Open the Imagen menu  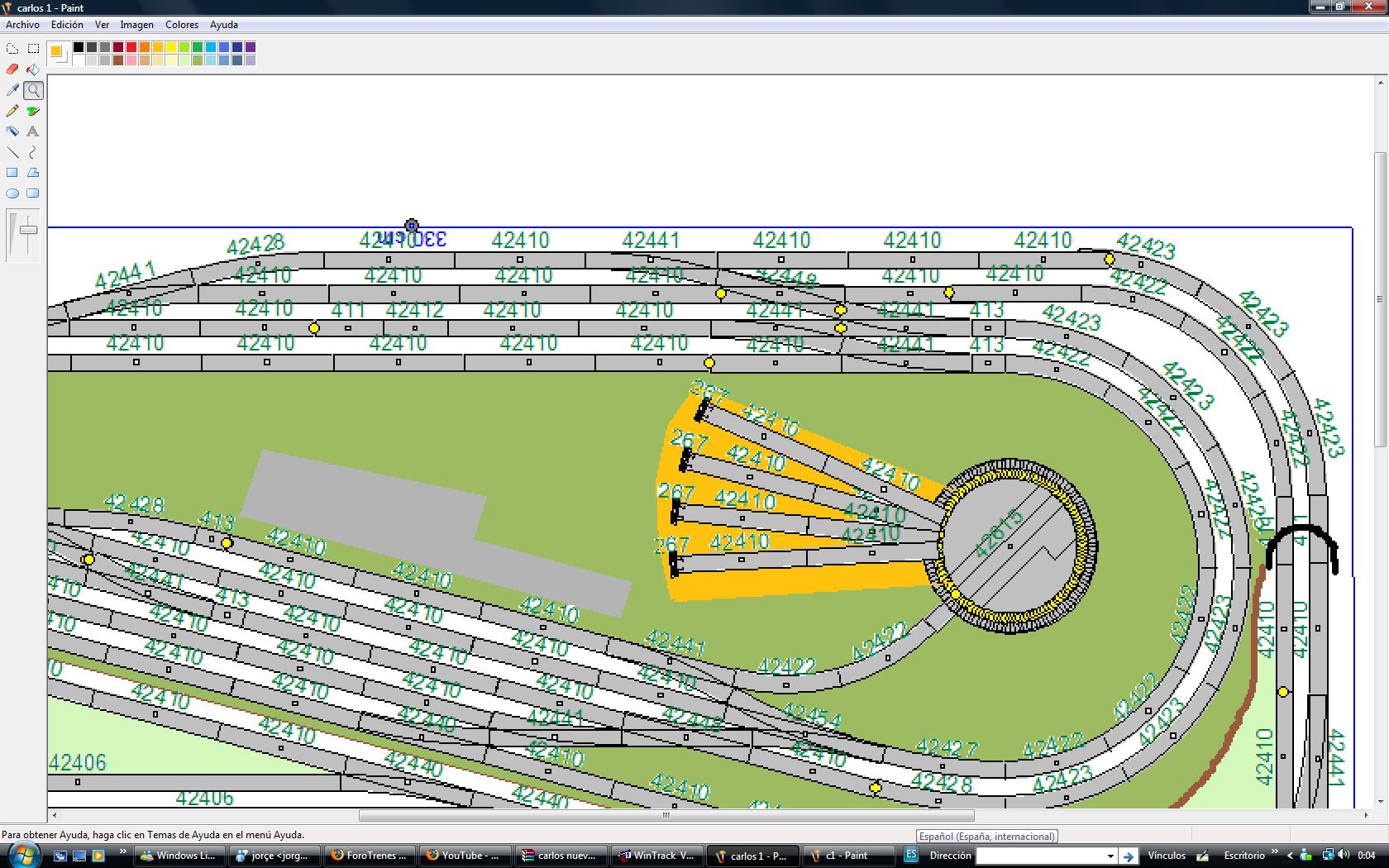coord(136,25)
